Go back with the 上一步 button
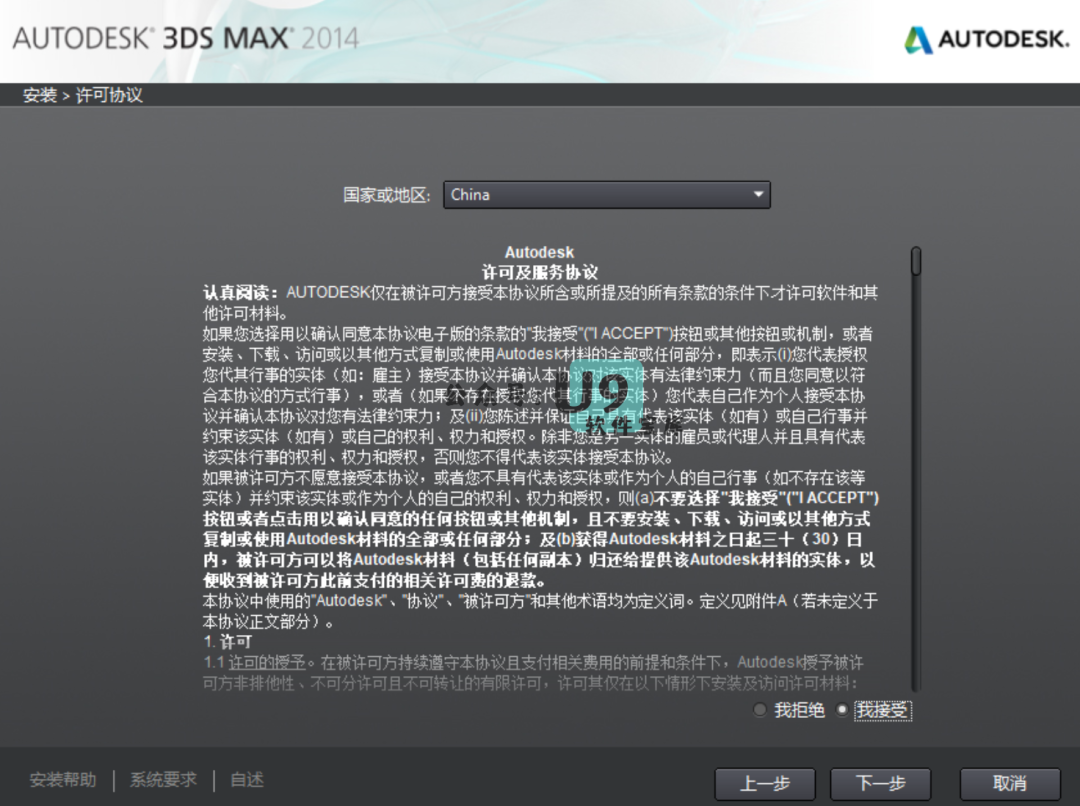Screen dimensions: 1080x806 point(765,783)
